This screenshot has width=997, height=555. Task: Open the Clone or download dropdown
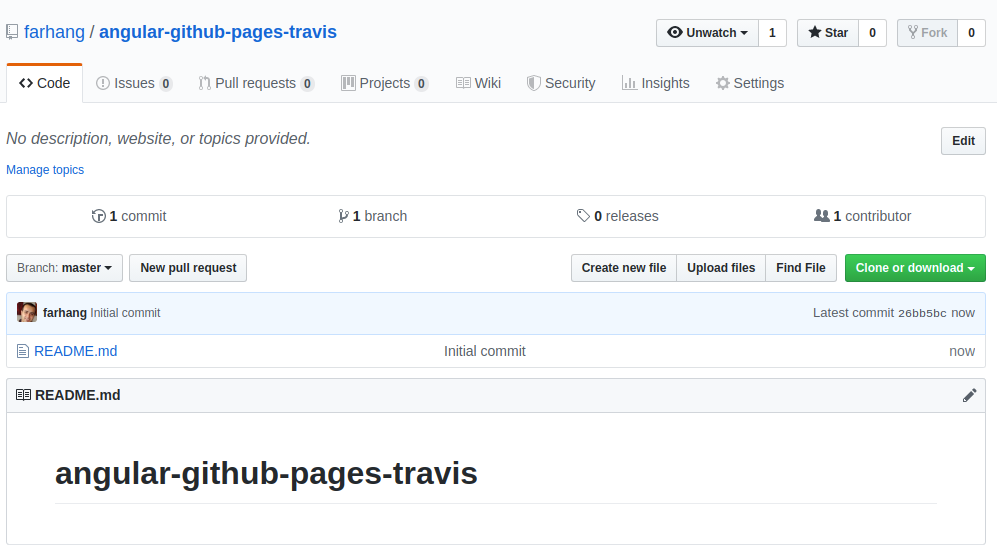[x=914, y=268]
